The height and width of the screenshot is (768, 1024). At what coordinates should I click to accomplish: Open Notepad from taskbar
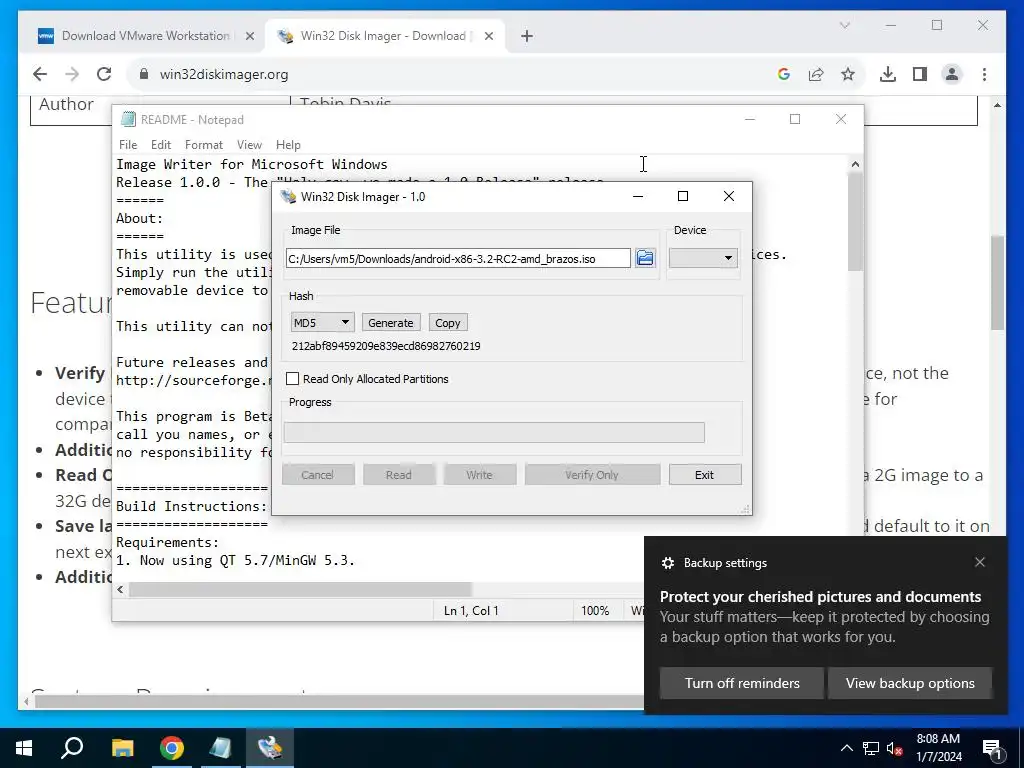221,748
